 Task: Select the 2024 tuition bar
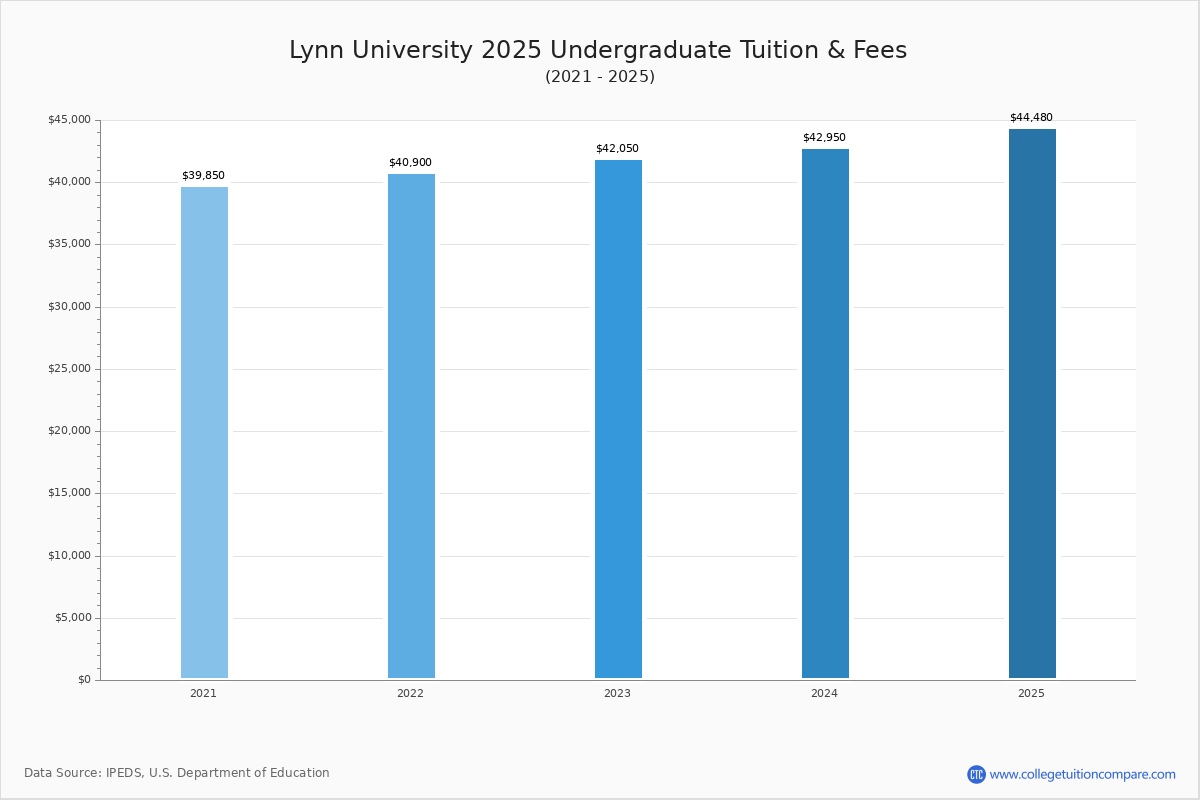click(x=825, y=413)
